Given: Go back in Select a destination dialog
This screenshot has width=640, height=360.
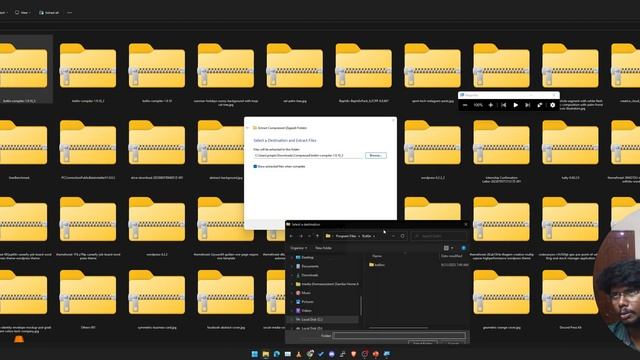Looking at the screenshot, I should coord(291,236).
